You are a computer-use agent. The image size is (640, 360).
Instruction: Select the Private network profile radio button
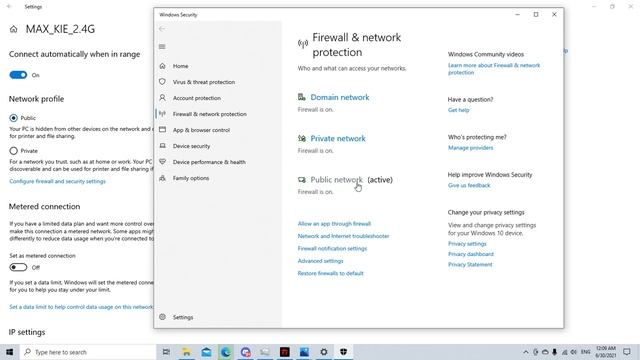(x=13, y=151)
